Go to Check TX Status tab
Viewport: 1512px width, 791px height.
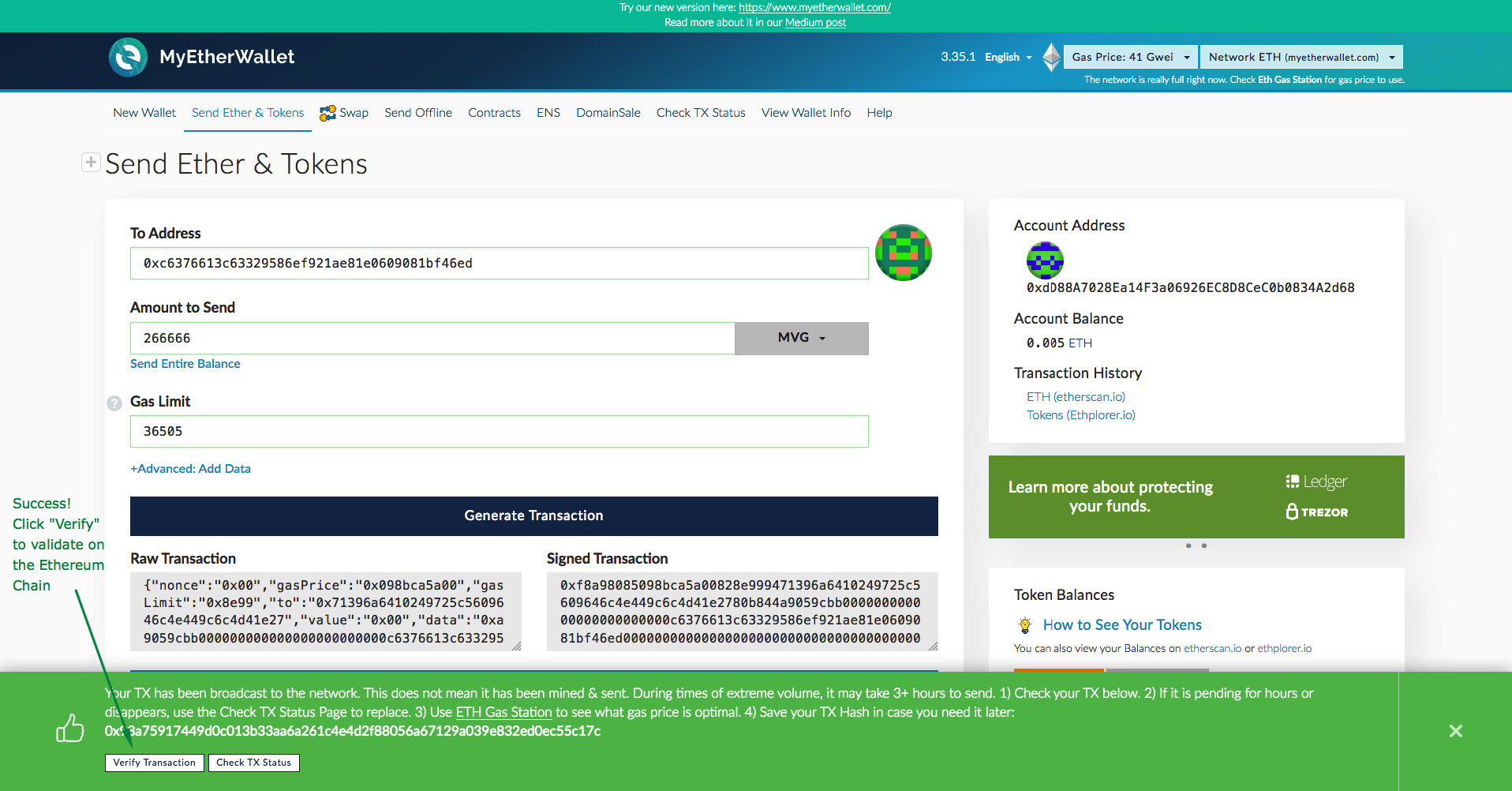pyautogui.click(x=701, y=113)
